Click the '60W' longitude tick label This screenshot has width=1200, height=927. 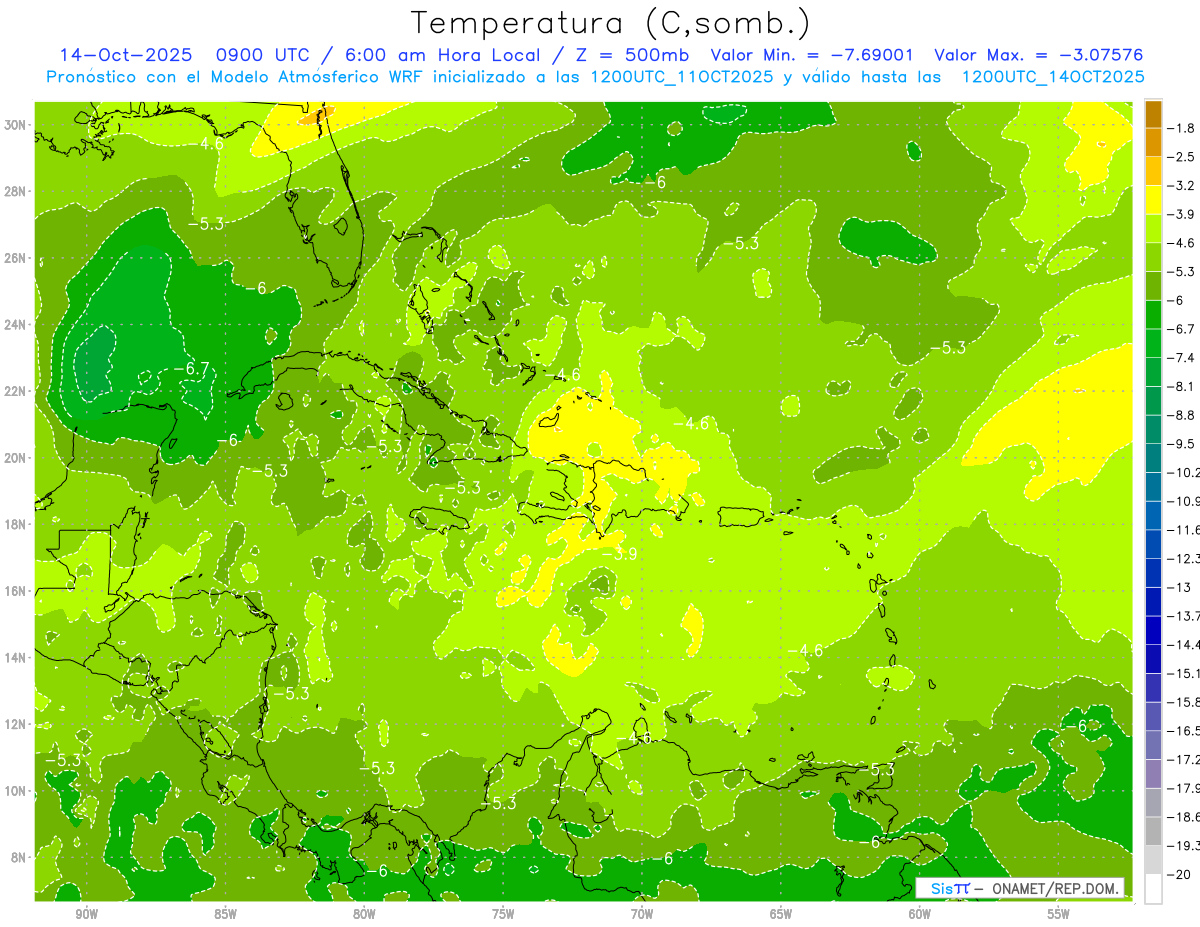click(x=920, y=914)
